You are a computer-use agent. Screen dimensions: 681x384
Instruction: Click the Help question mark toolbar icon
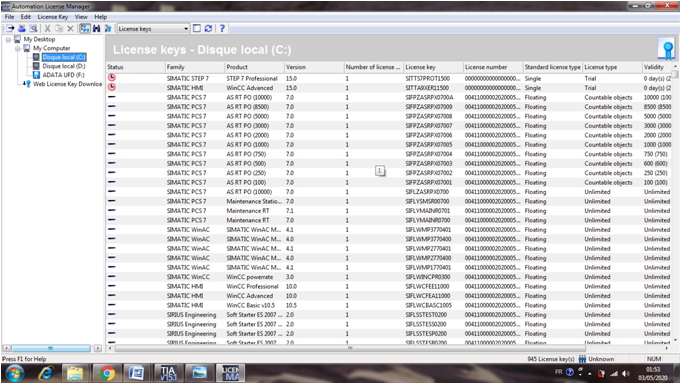tap(222, 28)
